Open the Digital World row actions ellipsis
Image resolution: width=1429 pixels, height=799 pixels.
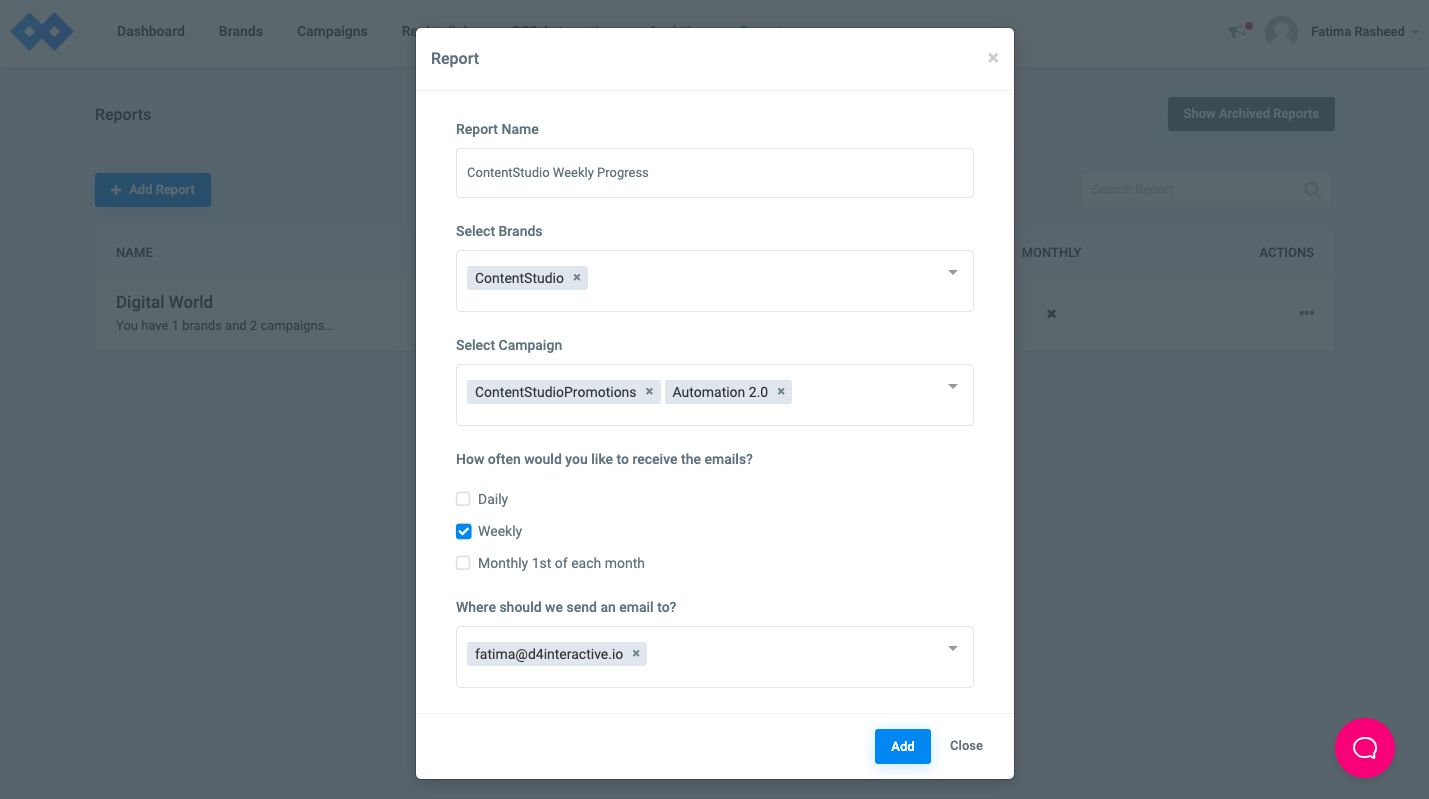(1306, 313)
